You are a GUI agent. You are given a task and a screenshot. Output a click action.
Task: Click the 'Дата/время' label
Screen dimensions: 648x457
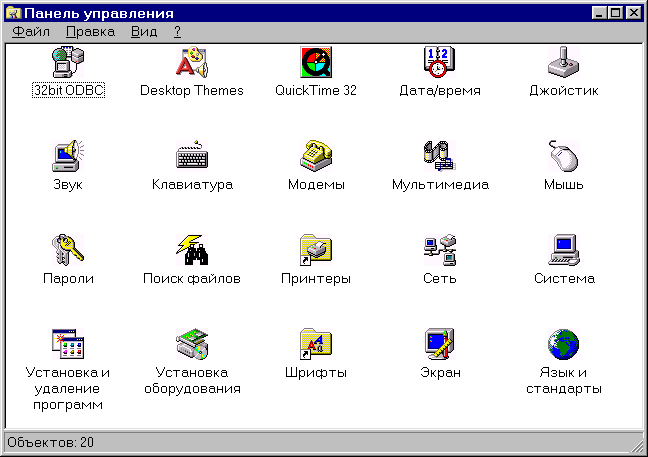440,90
